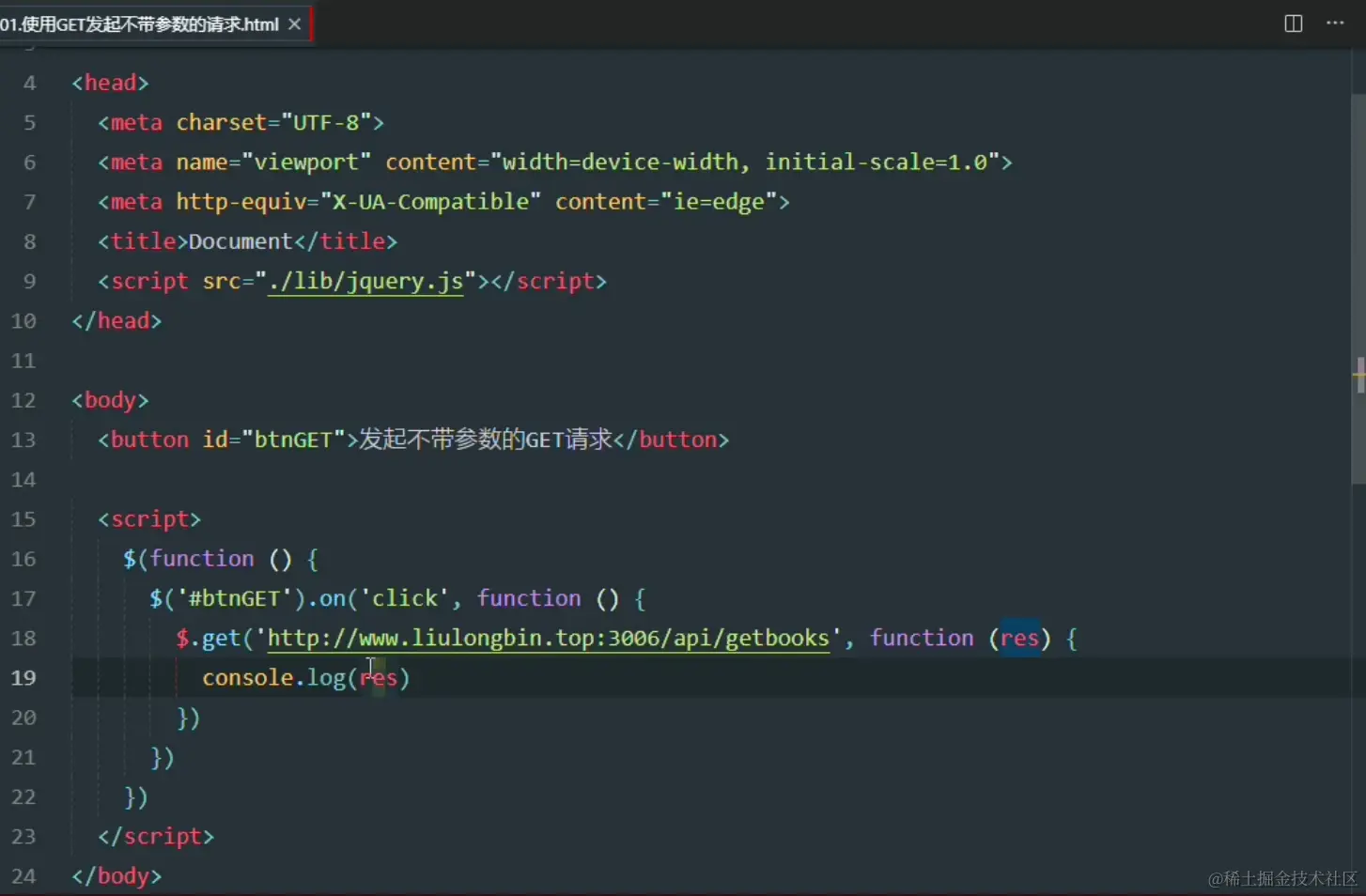Click line number 18 in the gutter

click(x=23, y=639)
